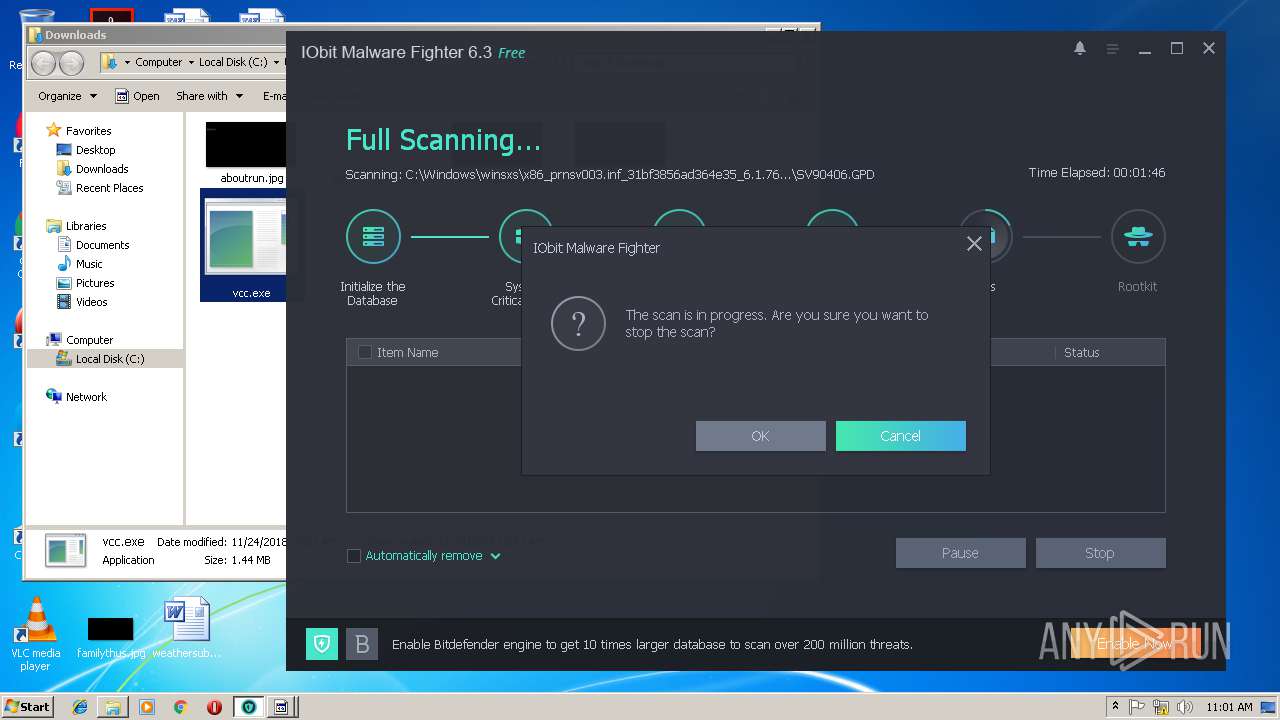Open Pictures library in Explorer sidebar

95,283
